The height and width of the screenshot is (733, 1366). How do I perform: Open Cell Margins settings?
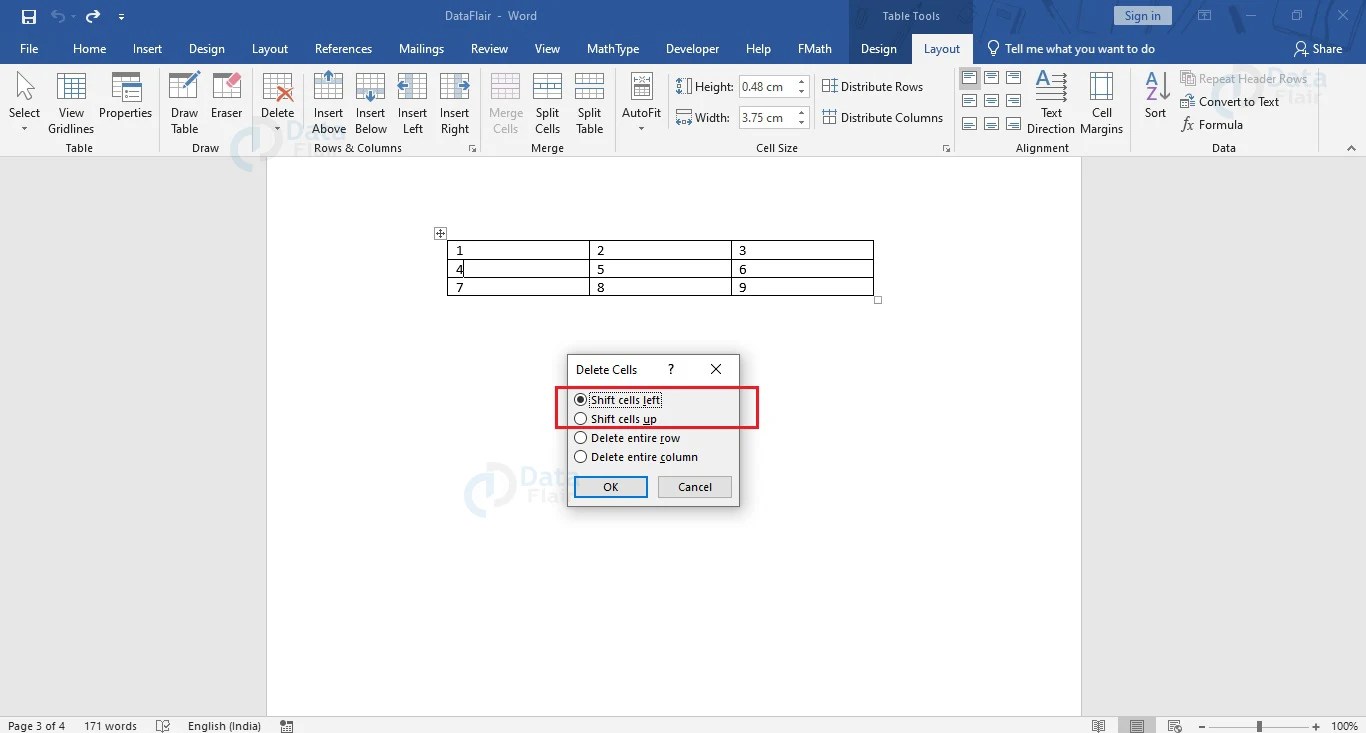[x=1101, y=103]
